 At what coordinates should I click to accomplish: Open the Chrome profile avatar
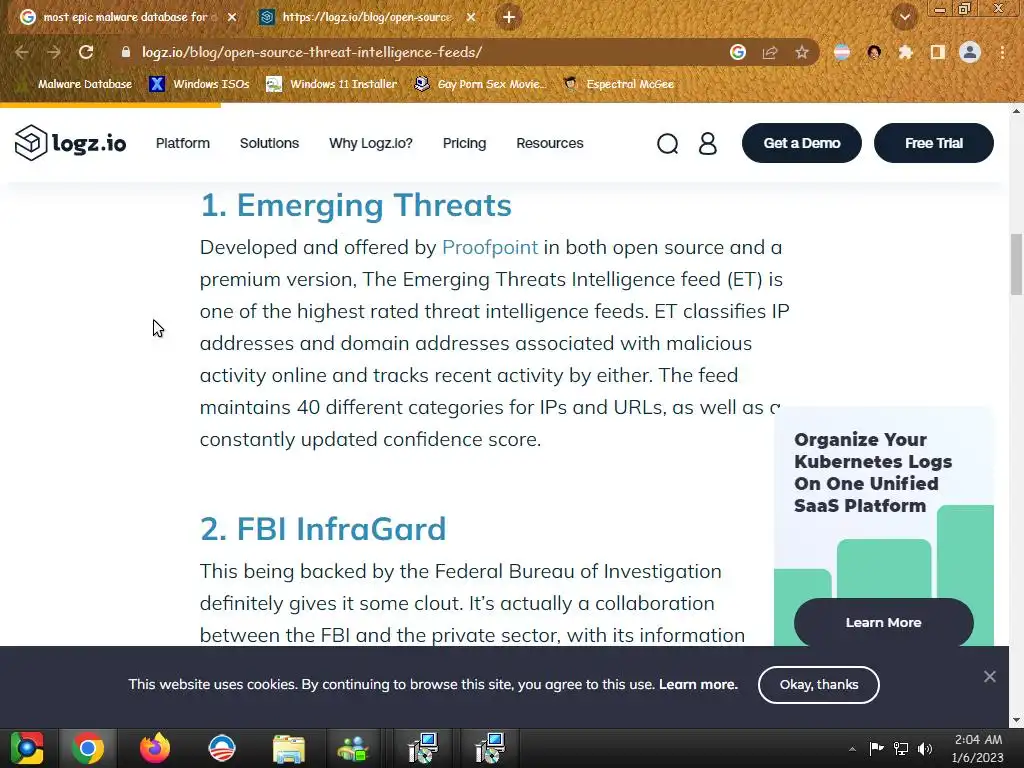[x=970, y=52]
